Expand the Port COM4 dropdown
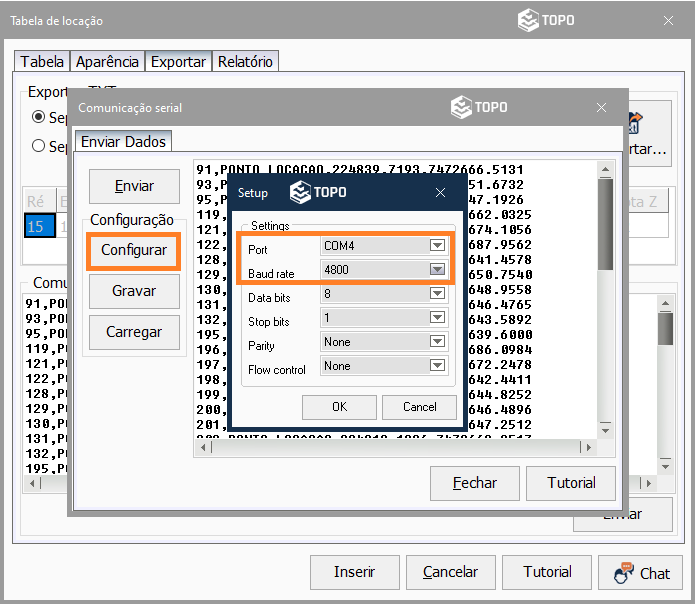Viewport: 695px width, 604px height. tap(436, 245)
